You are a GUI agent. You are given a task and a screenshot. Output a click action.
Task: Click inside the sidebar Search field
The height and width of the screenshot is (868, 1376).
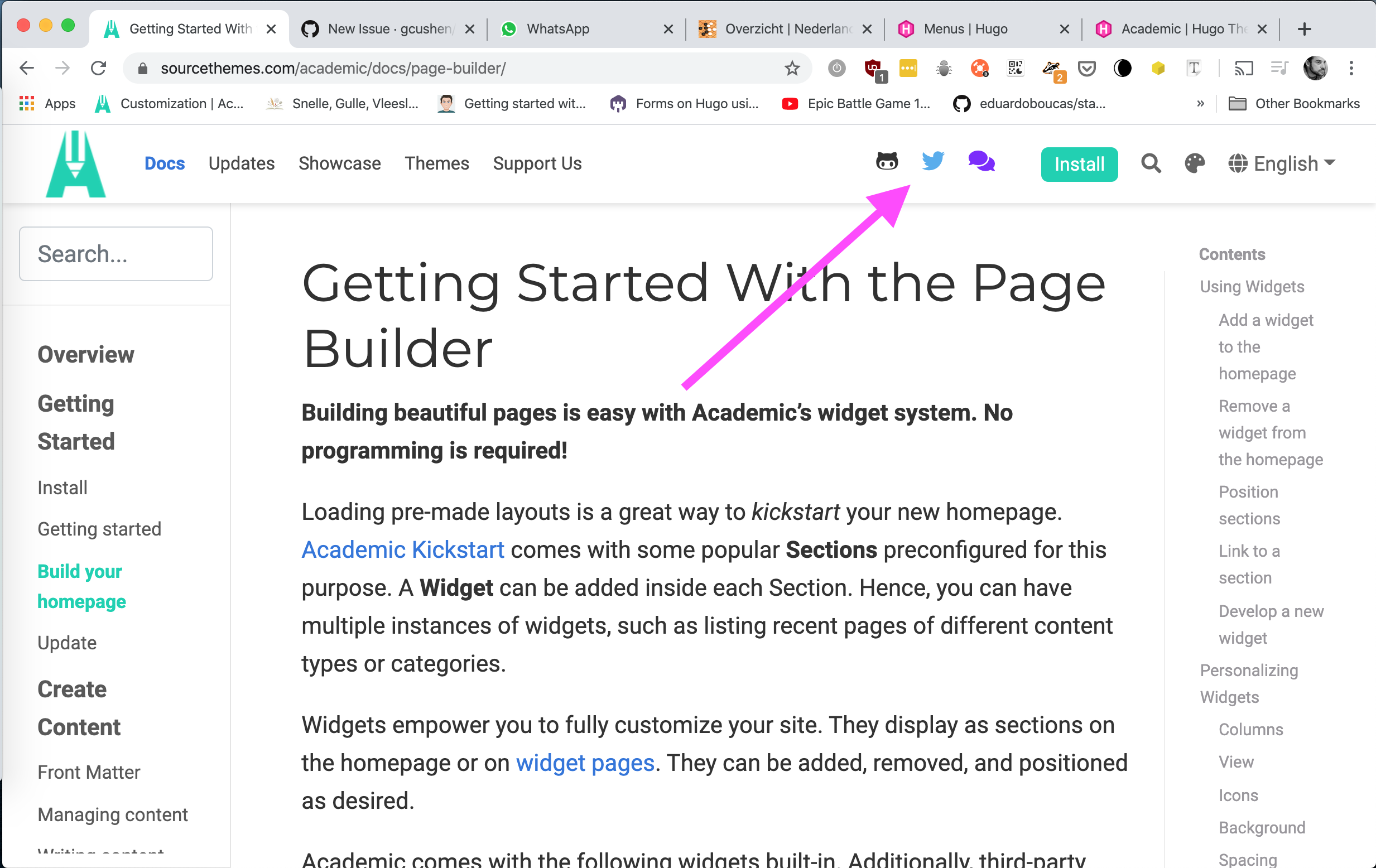[x=116, y=254]
